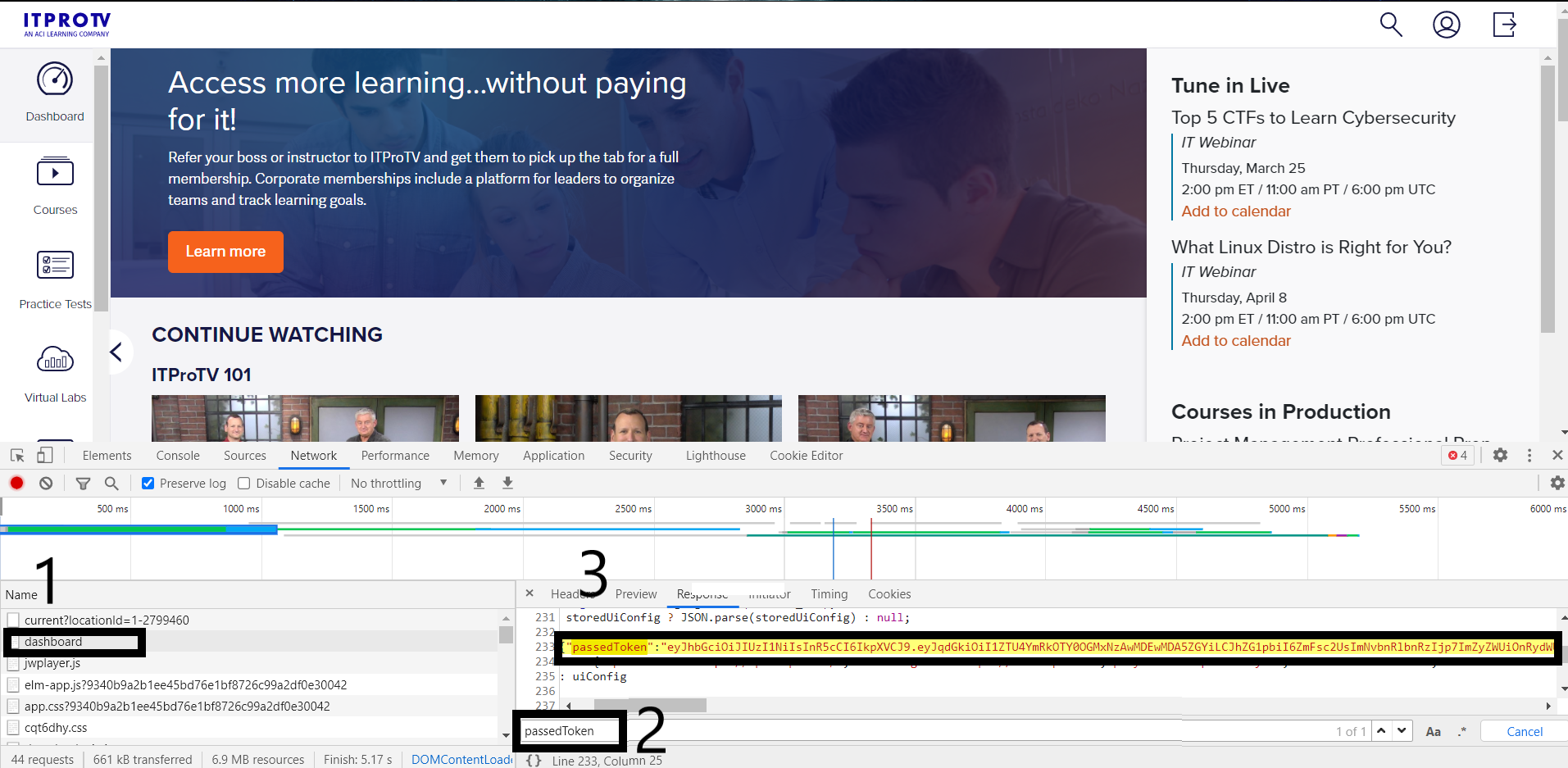1568x768 pixels.
Task: Open the Cookies tab of the request
Action: (x=889, y=594)
